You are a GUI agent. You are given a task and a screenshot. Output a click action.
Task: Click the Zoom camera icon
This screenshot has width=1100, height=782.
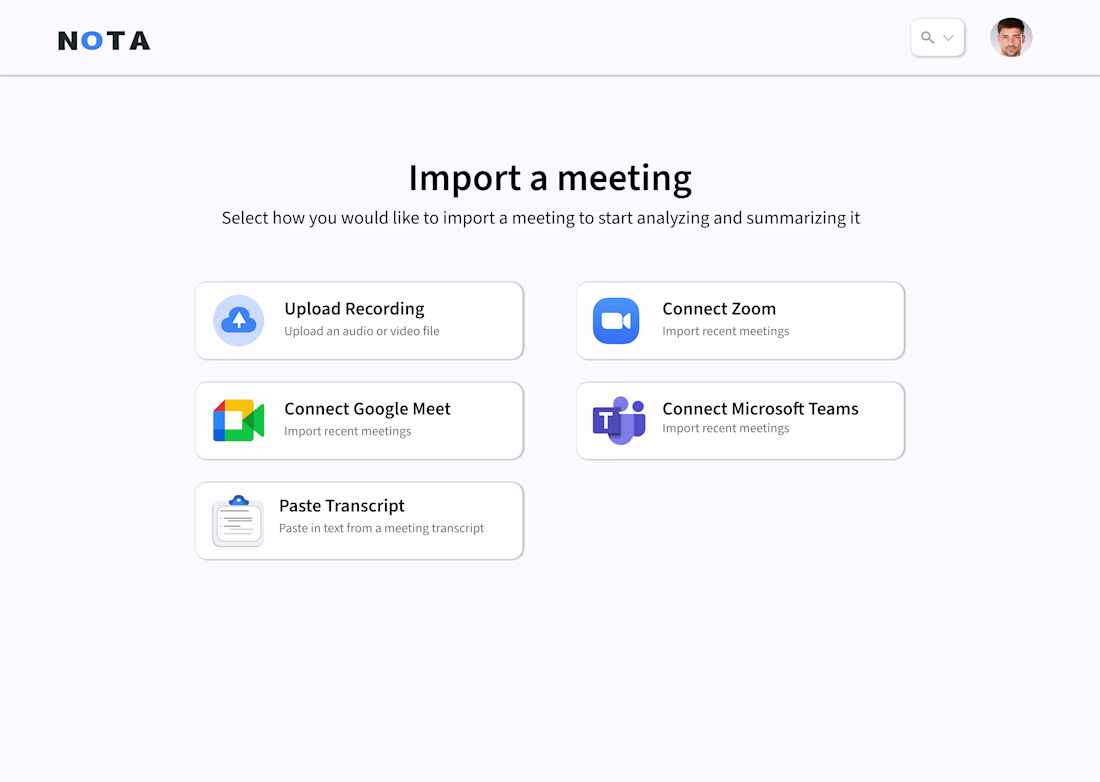(x=616, y=321)
